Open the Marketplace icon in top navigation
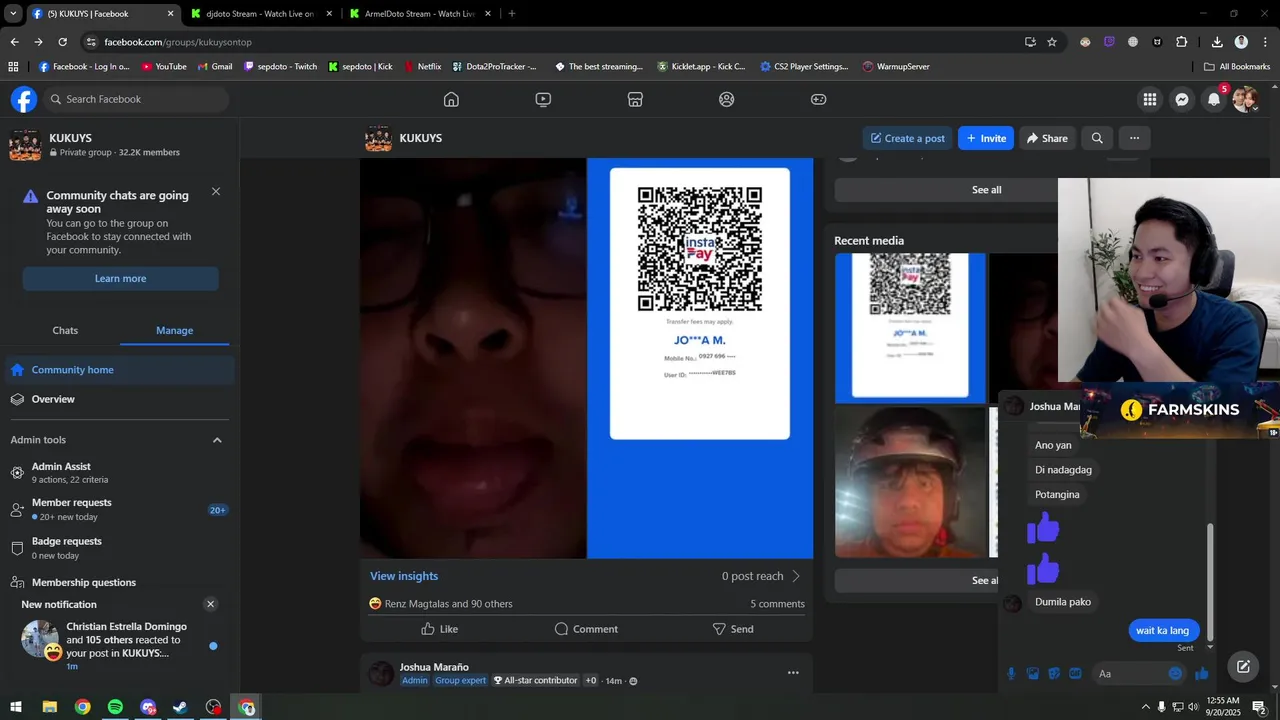 pos(635,99)
